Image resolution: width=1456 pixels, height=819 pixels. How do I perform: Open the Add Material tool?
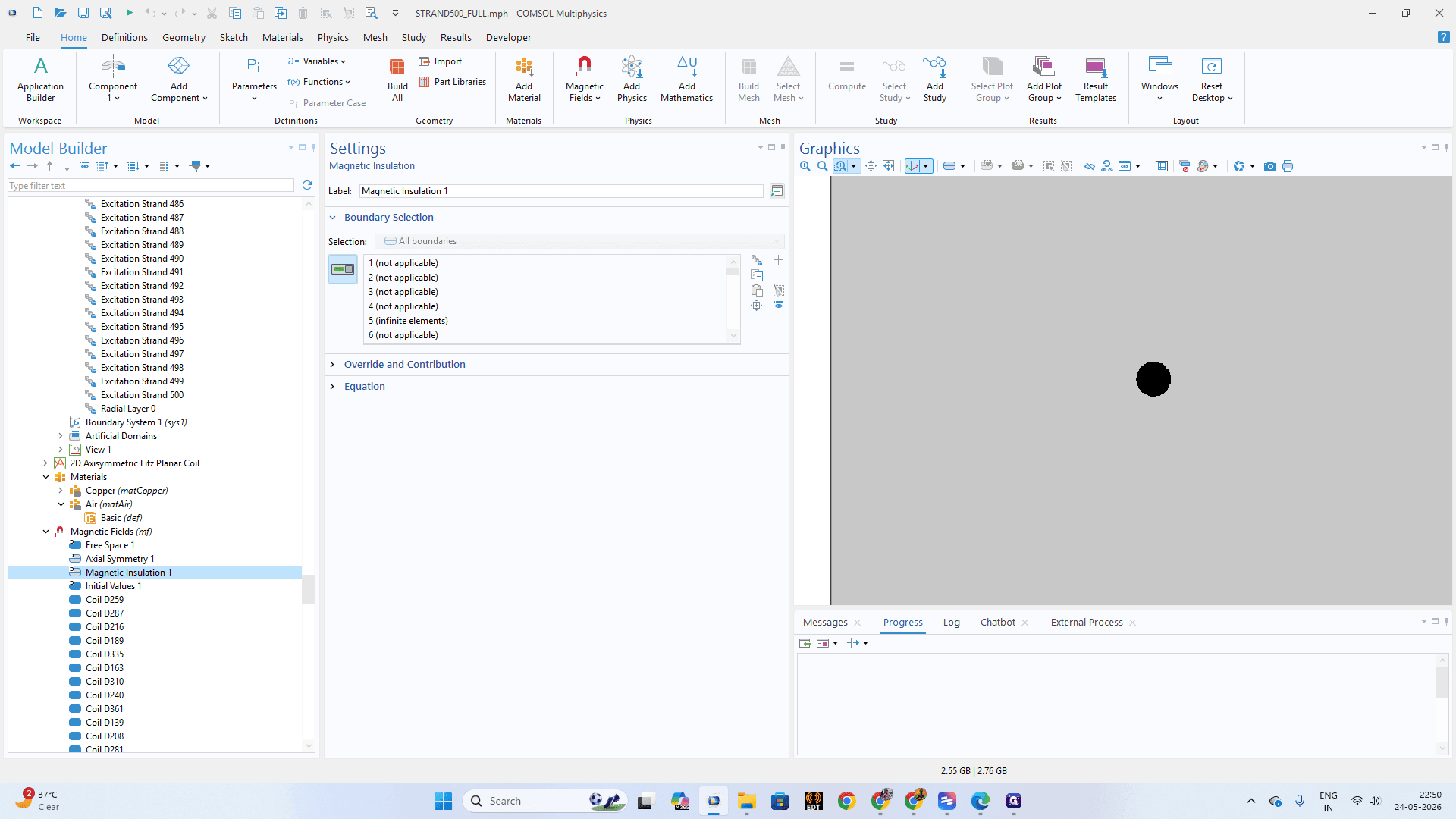pos(524,79)
